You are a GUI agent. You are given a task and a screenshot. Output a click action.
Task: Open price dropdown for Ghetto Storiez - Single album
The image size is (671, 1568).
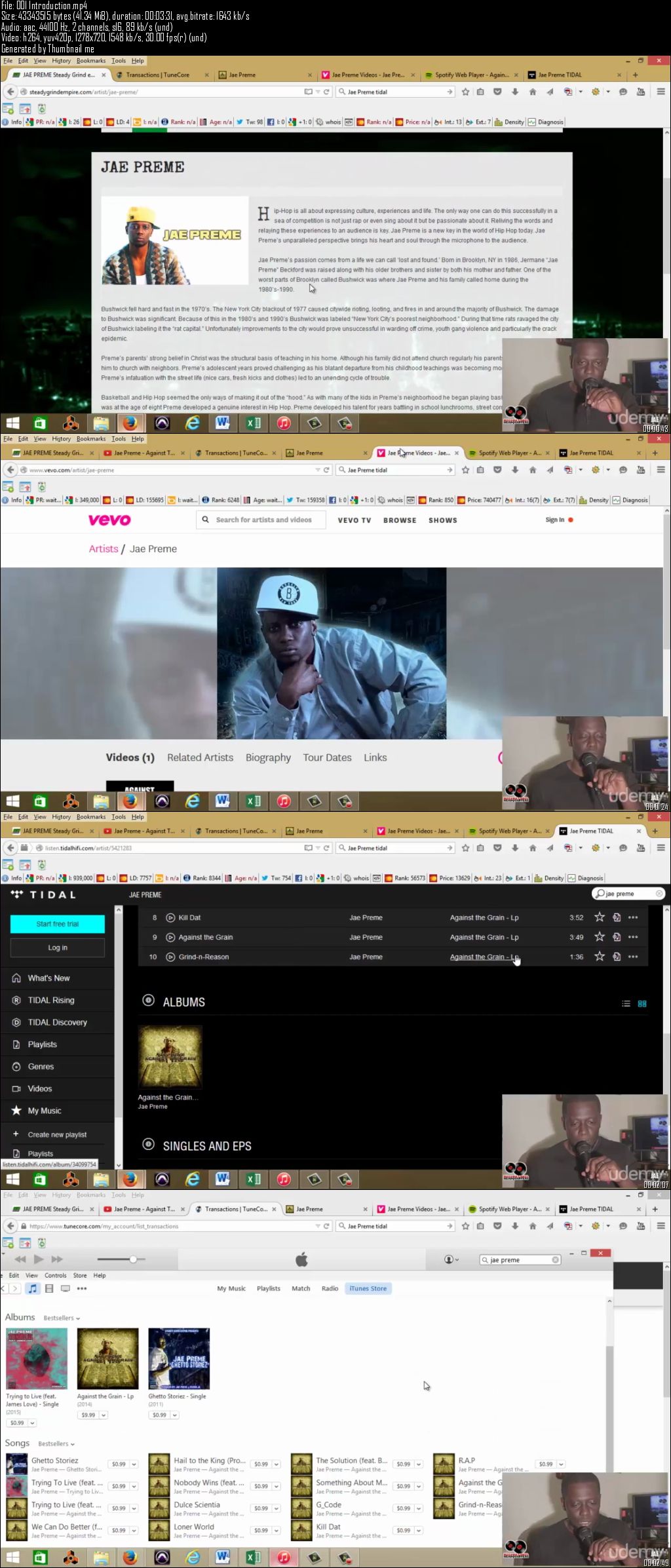point(174,1415)
